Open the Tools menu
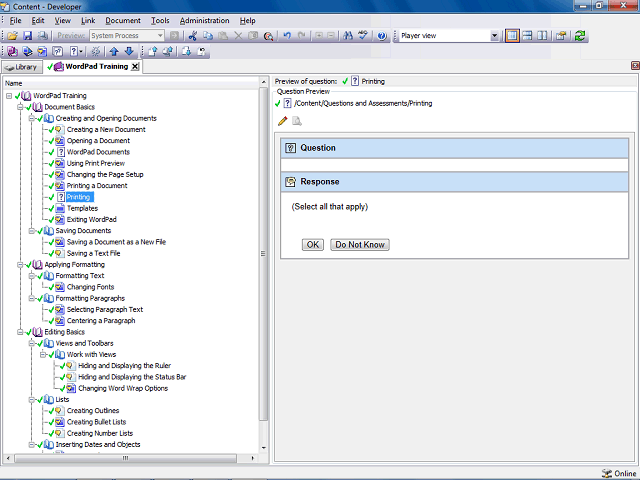 pyautogui.click(x=160, y=20)
